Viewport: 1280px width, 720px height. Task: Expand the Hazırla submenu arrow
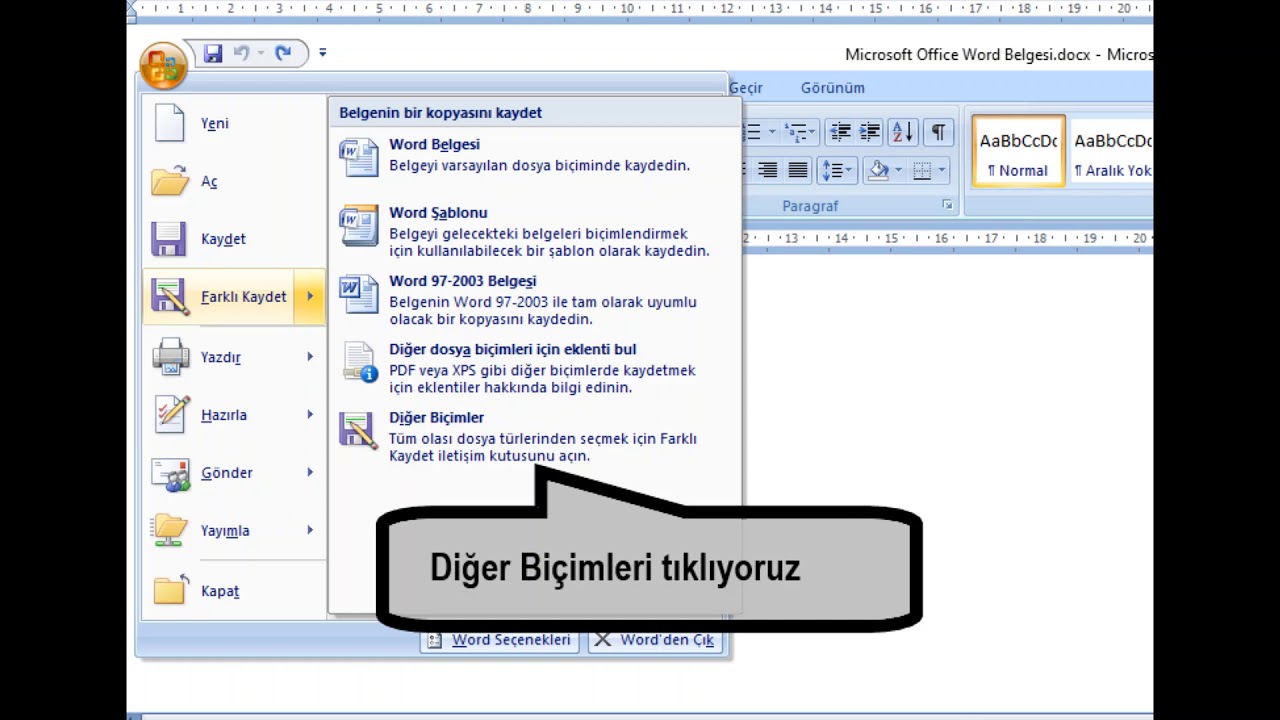coord(310,415)
